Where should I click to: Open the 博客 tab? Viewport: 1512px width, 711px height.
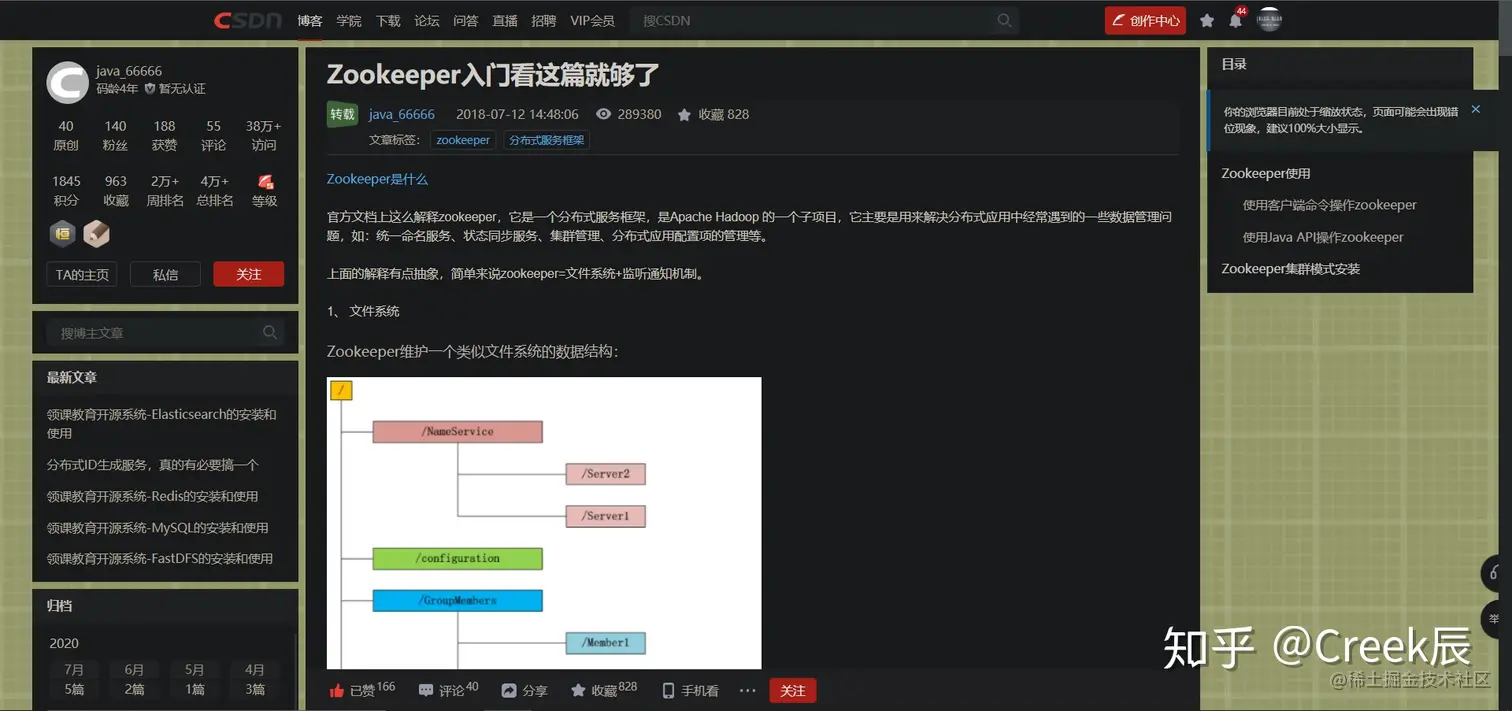(310, 20)
